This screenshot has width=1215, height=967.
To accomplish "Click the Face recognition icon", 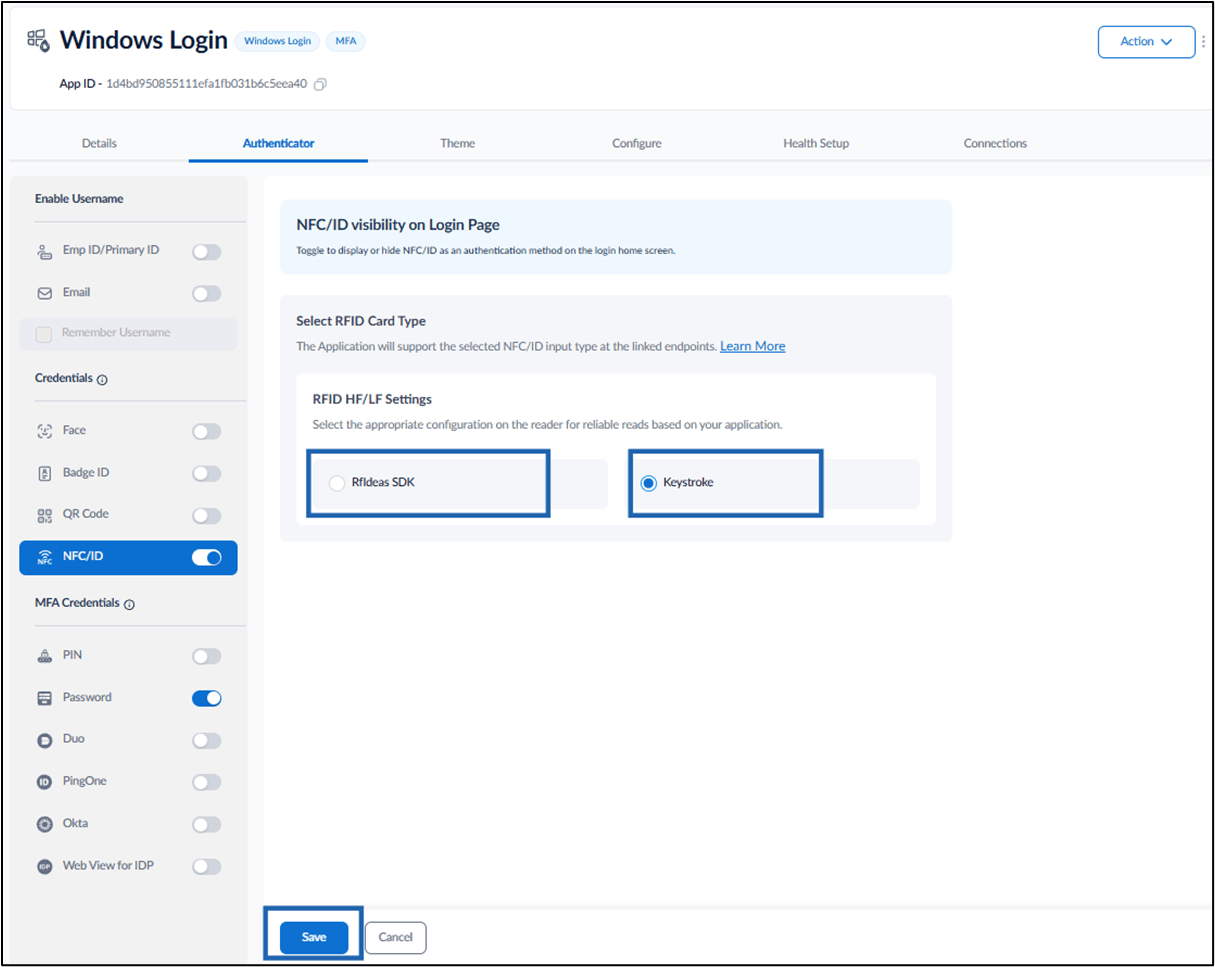I will [x=44, y=431].
